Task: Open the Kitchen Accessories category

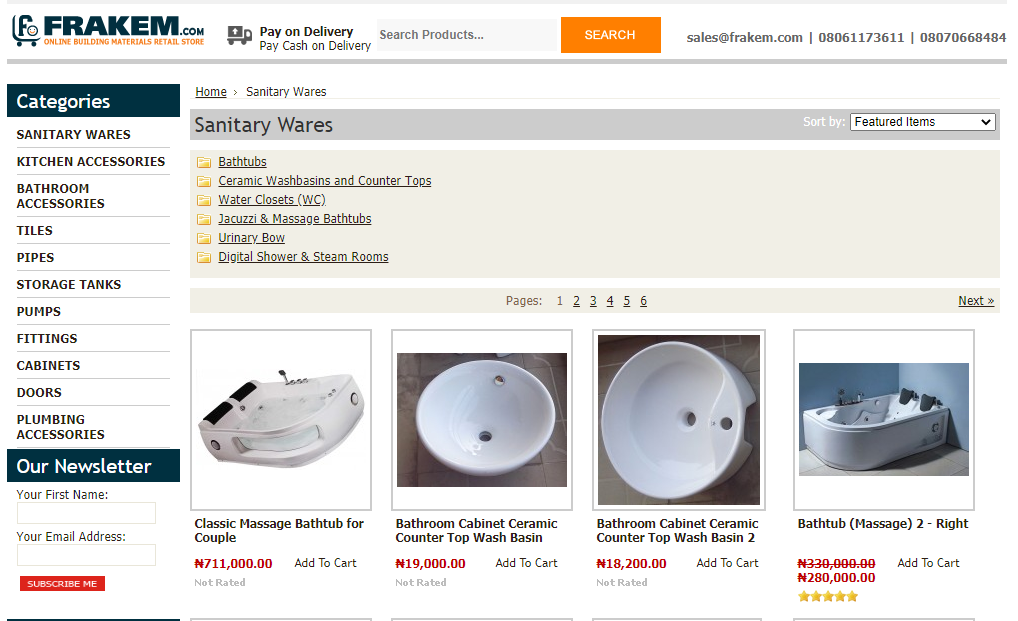Action: coord(91,162)
